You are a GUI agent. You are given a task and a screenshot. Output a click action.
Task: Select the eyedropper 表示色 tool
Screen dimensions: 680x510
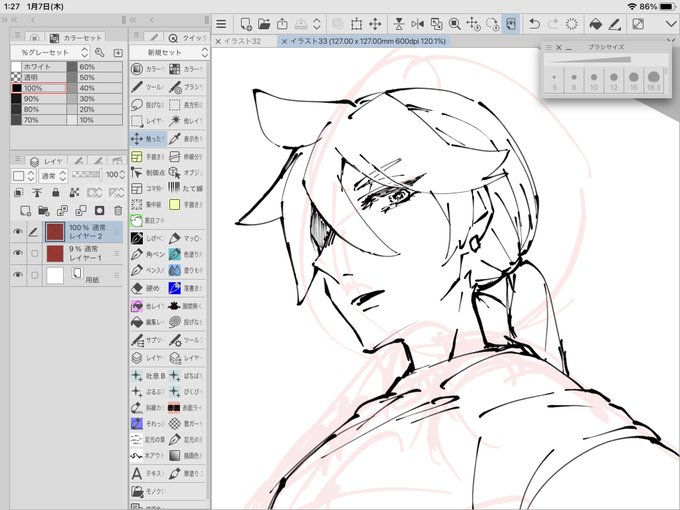click(x=186, y=139)
